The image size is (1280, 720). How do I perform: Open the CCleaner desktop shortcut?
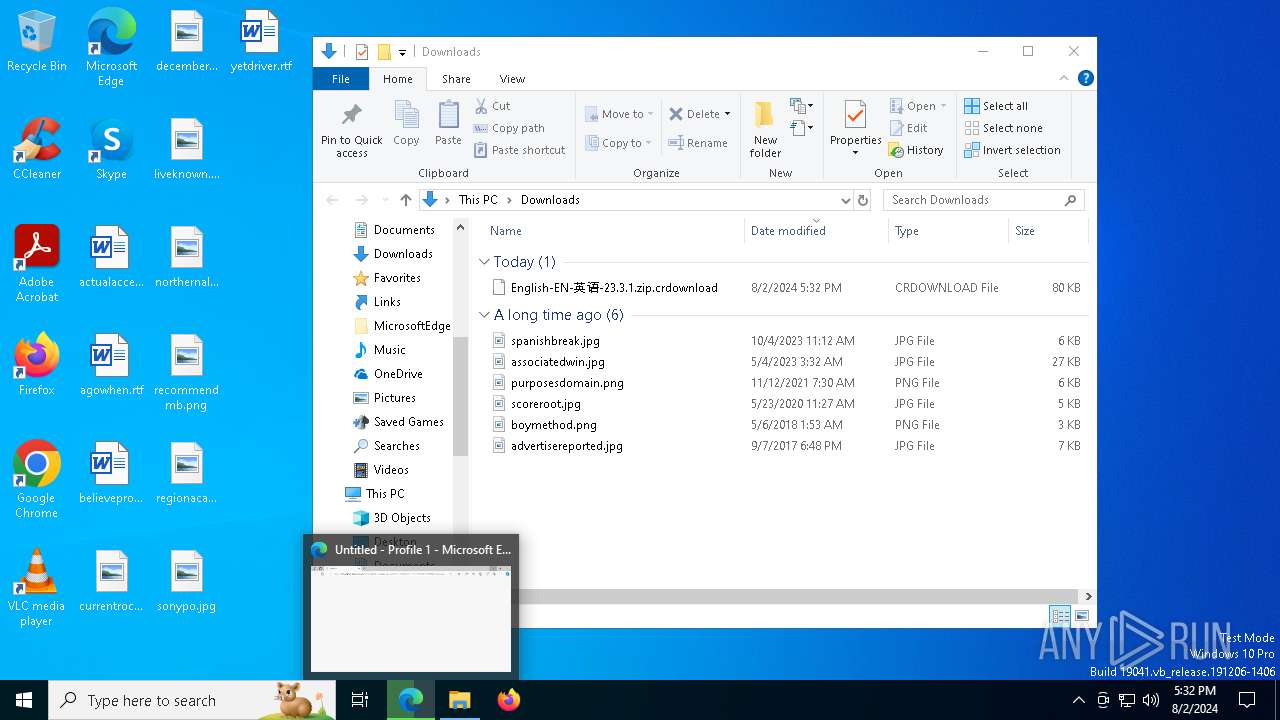point(37,149)
